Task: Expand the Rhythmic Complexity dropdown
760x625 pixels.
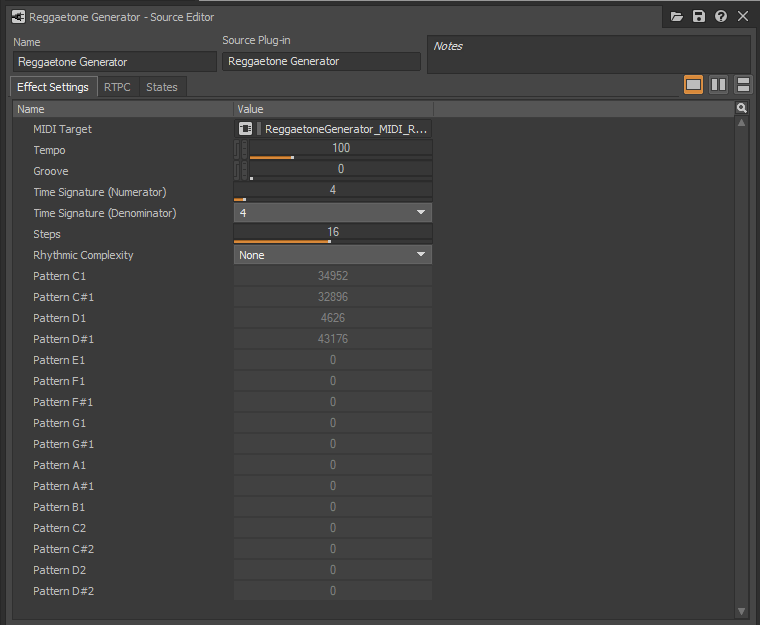Action: click(332, 255)
